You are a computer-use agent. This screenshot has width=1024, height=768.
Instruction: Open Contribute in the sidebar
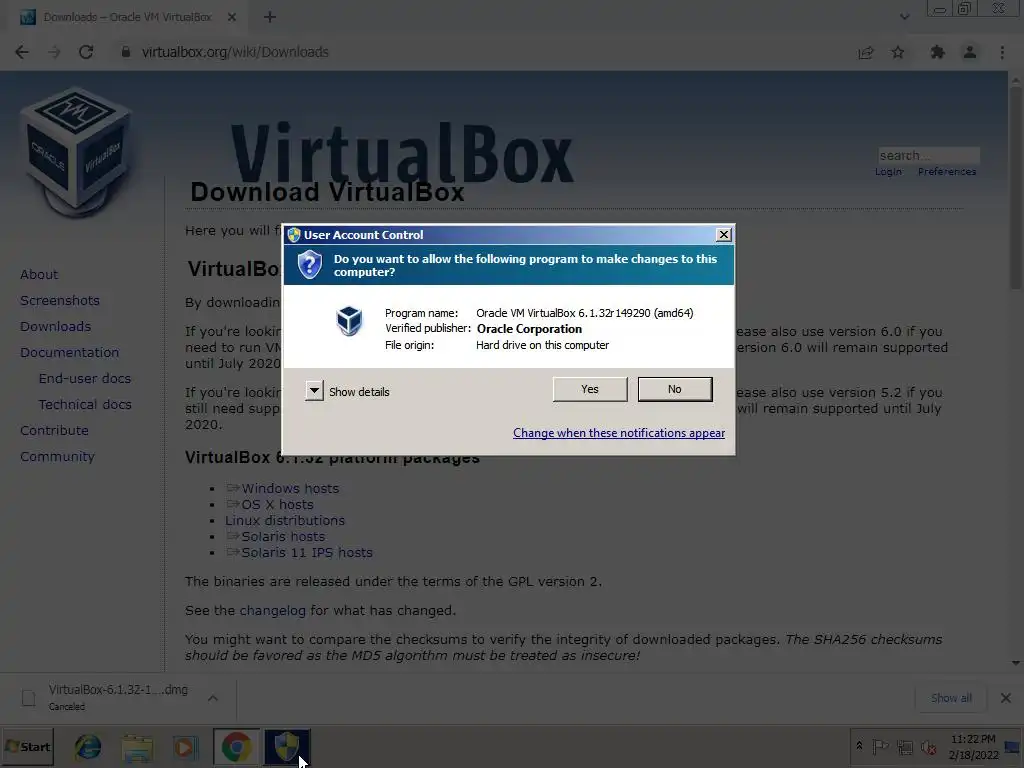[x=54, y=431]
